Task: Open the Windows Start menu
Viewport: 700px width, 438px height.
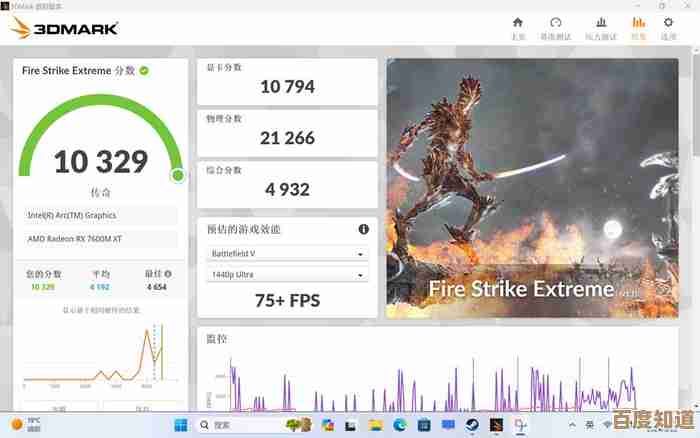Action: pyautogui.click(x=181, y=425)
